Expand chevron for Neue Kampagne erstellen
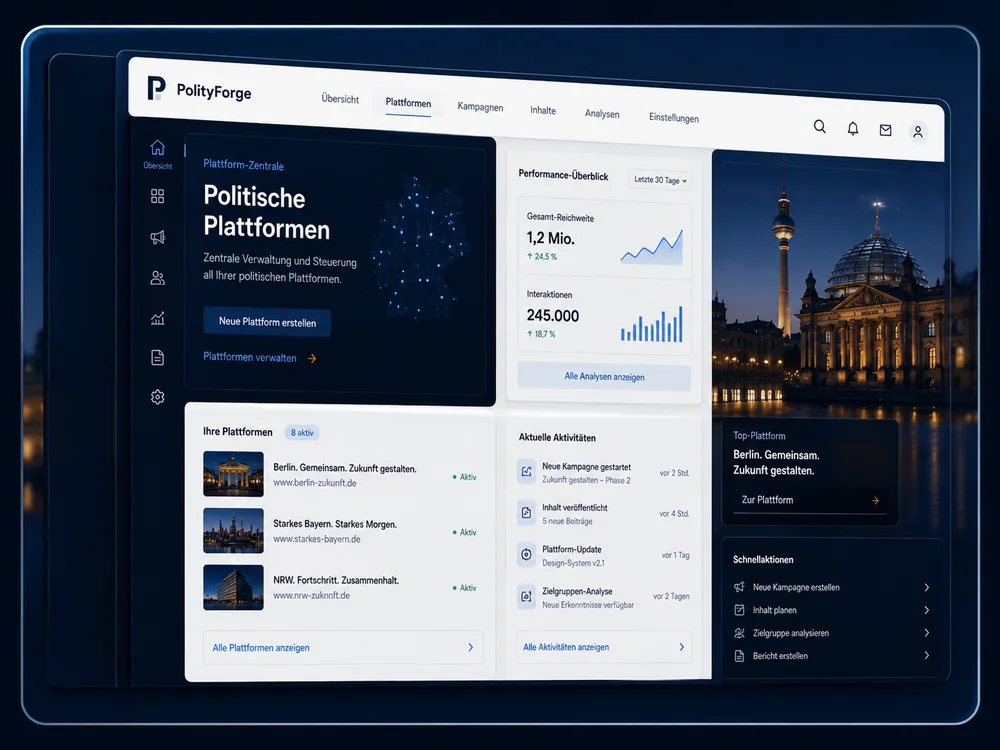1000x750 pixels. 927,587
